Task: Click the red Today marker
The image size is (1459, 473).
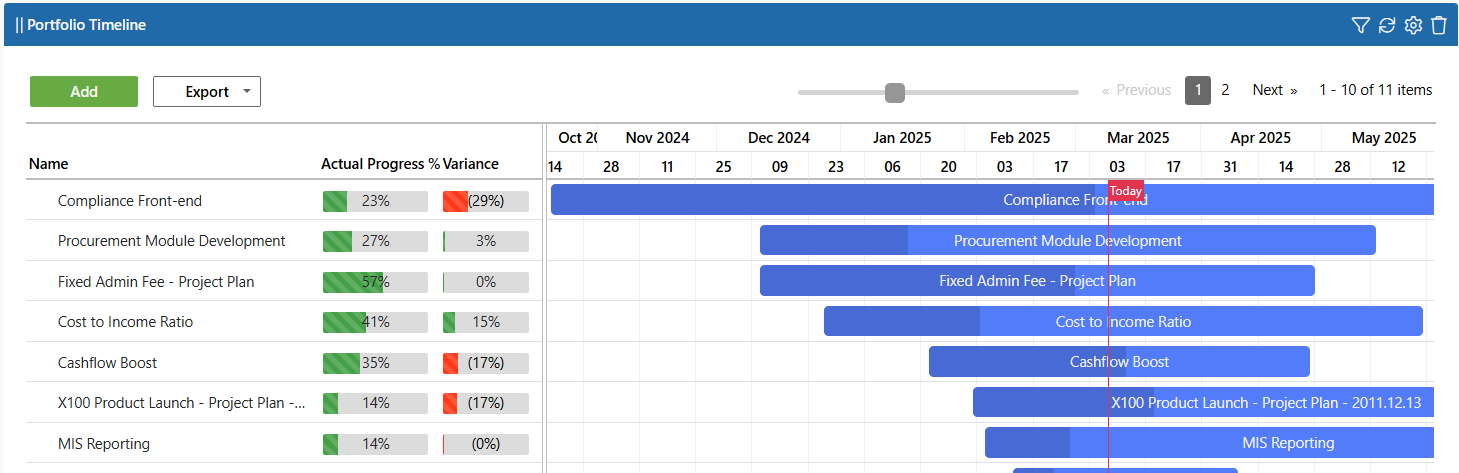Action: (x=1126, y=191)
